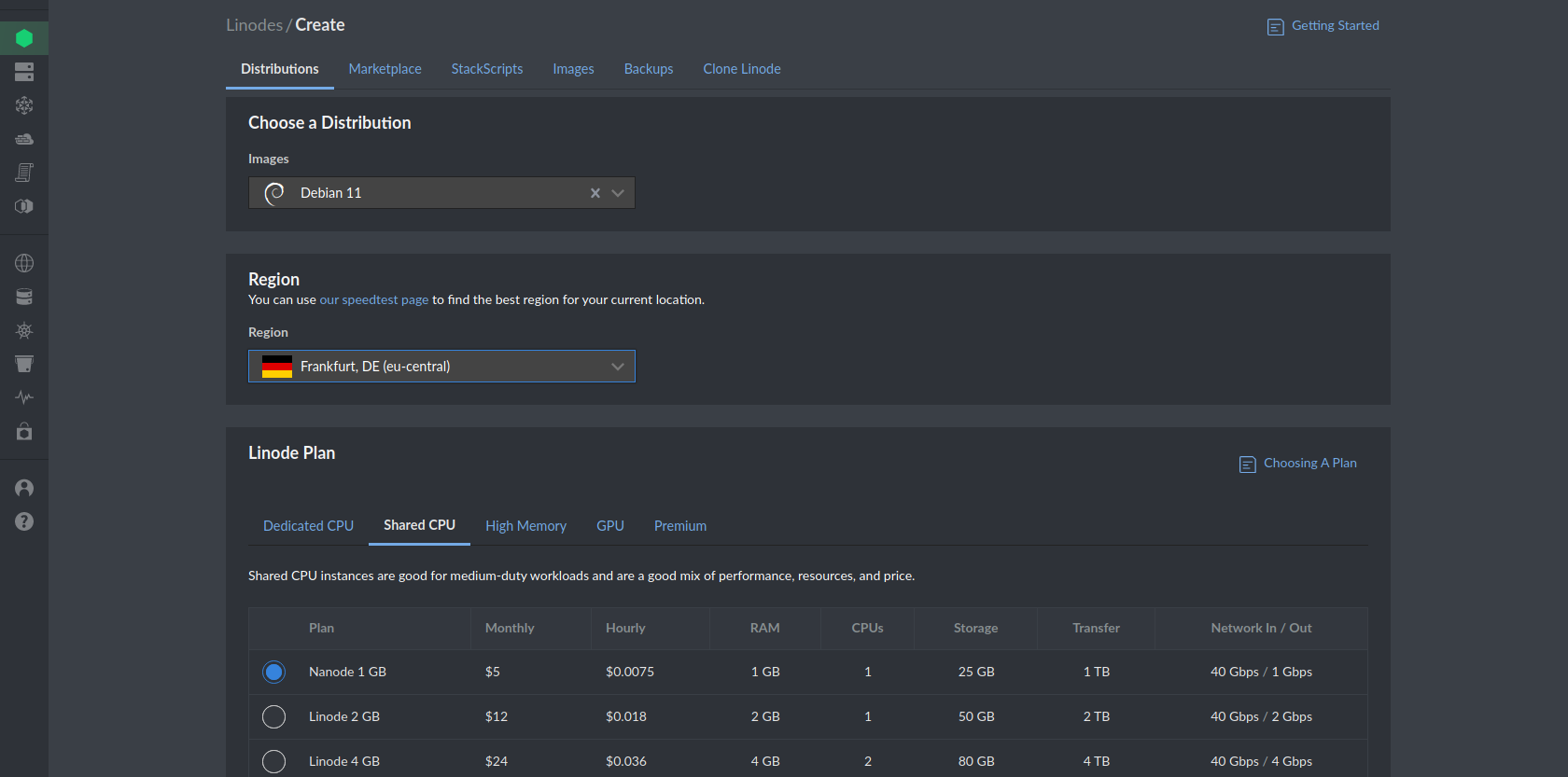Switch to the Marketplace tab
This screenshot has height=777, width=1568.
click(385, 69)
